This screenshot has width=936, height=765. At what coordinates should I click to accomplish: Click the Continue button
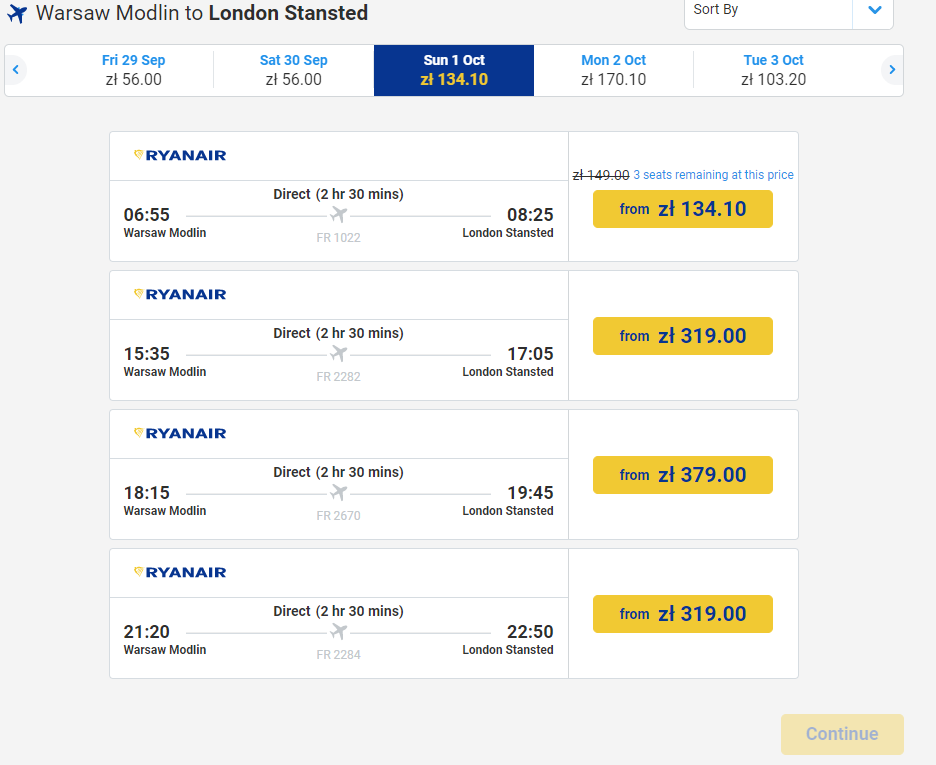(x=842, y=734)
